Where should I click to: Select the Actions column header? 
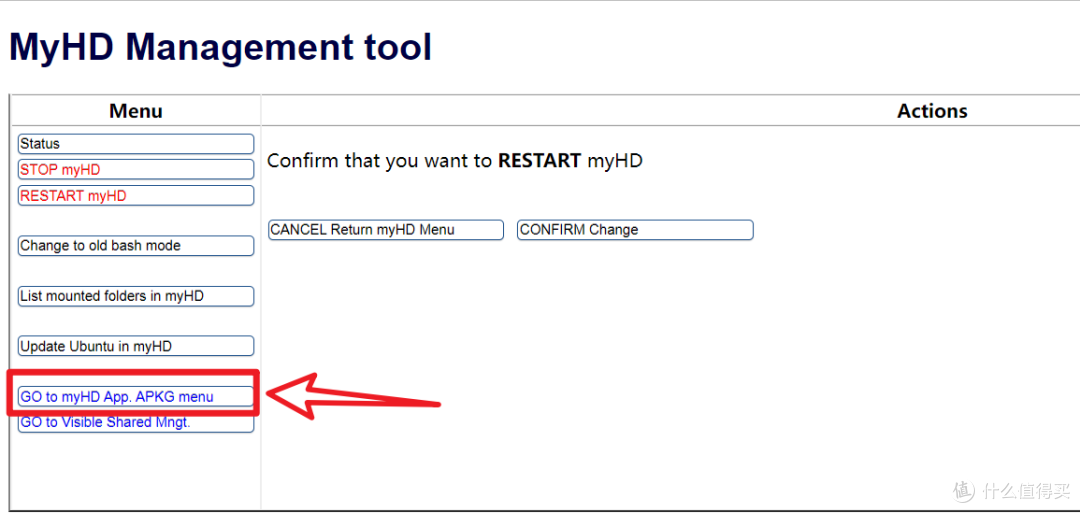pyautogui.click(x=931, y=111)
